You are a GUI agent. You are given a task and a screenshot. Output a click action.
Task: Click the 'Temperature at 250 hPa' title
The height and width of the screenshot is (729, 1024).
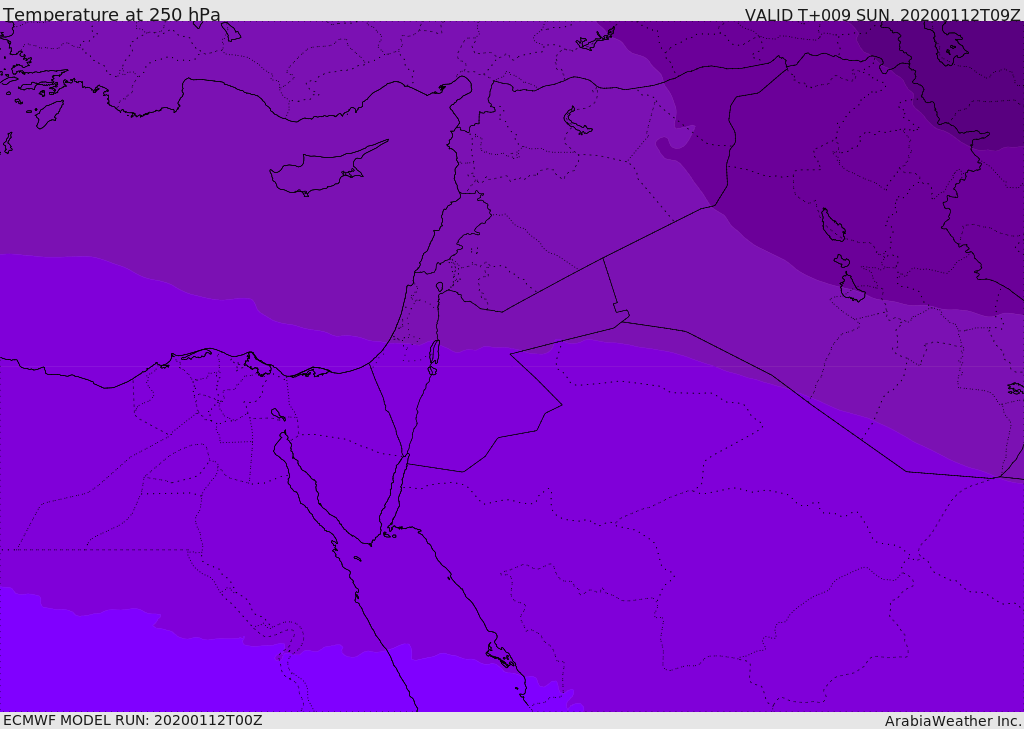click(x=112, y=14)
